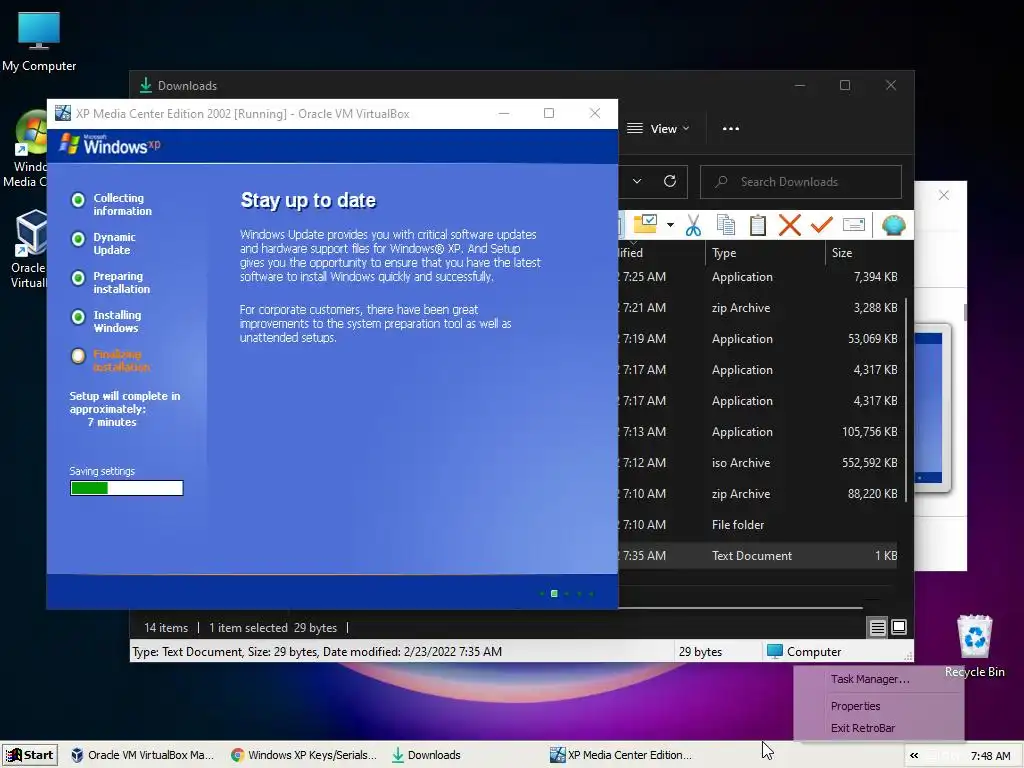Click the blue thumbnail preview at right
This screenshot has height=768, width=1024.
point(931,408)
